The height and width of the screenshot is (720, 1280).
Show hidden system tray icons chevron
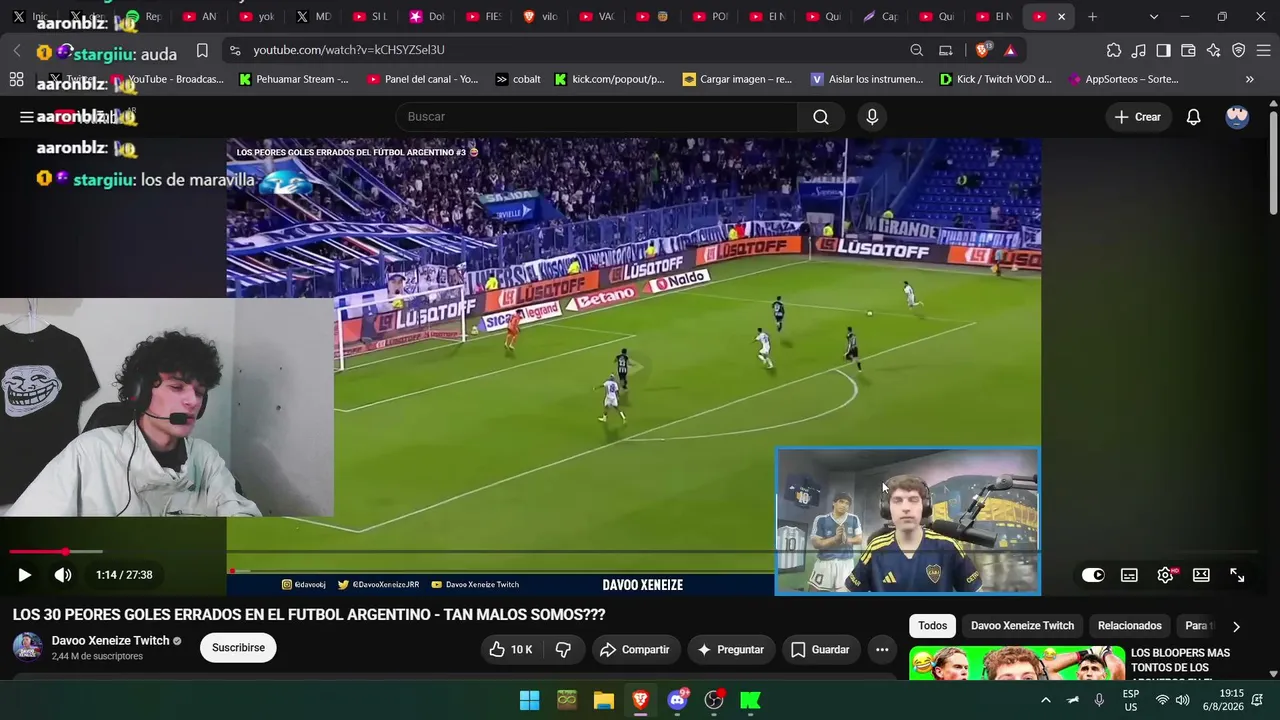(1045, 700)
